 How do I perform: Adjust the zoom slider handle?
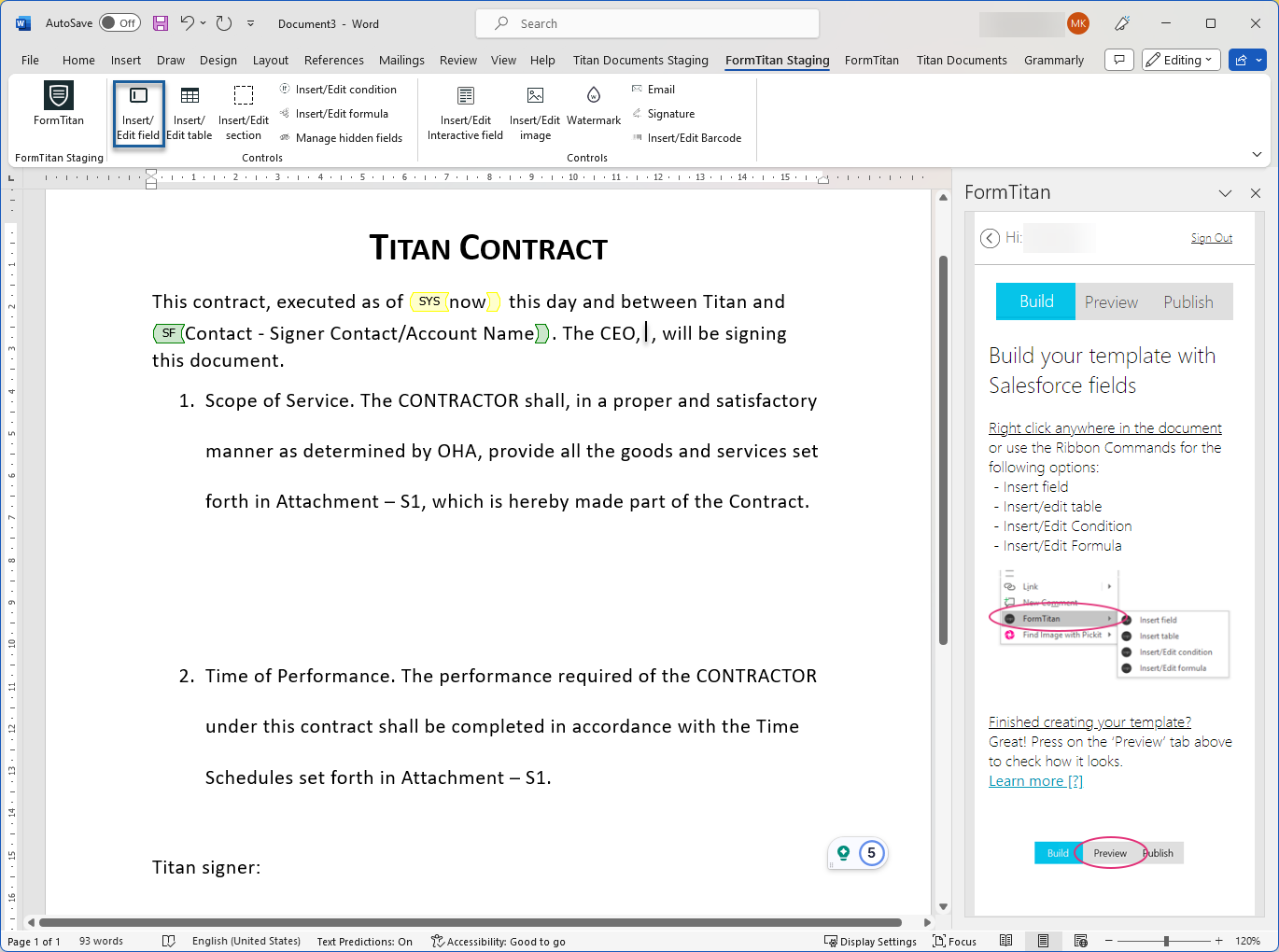point(1166,941)
